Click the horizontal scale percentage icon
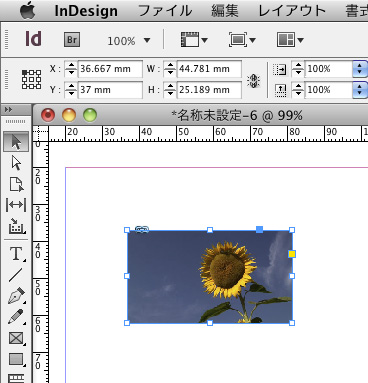 280,69
